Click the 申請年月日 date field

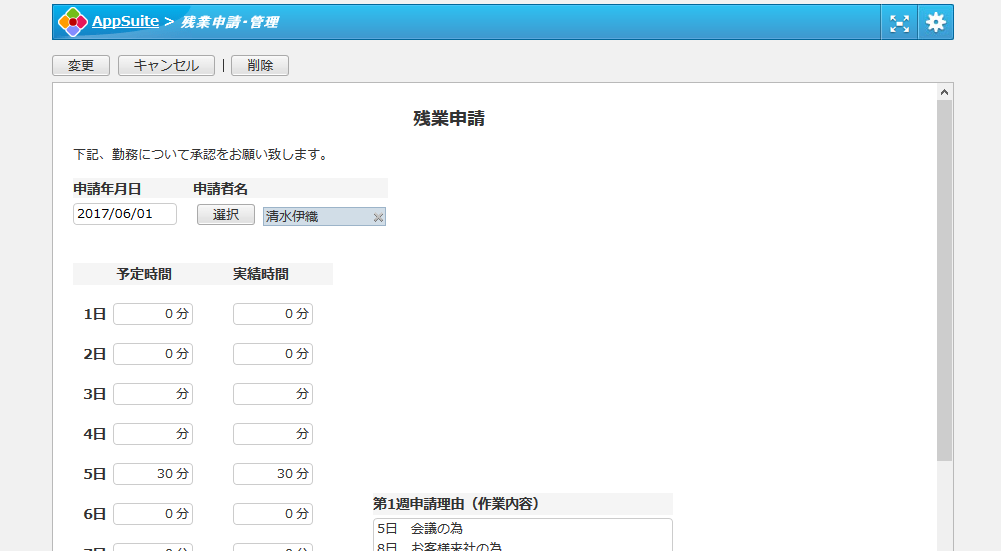125,214
